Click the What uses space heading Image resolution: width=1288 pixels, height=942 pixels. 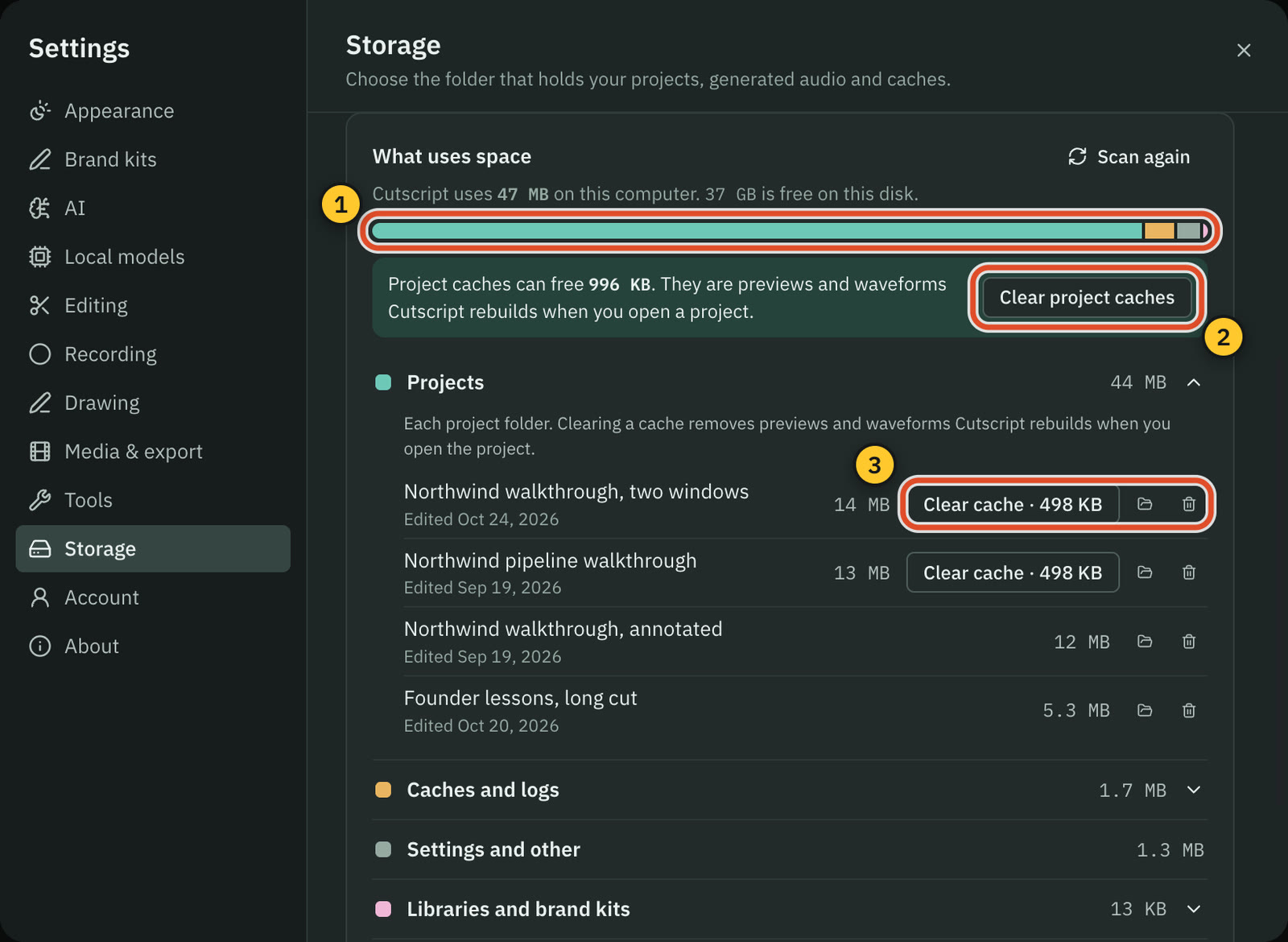pos(452,157)
